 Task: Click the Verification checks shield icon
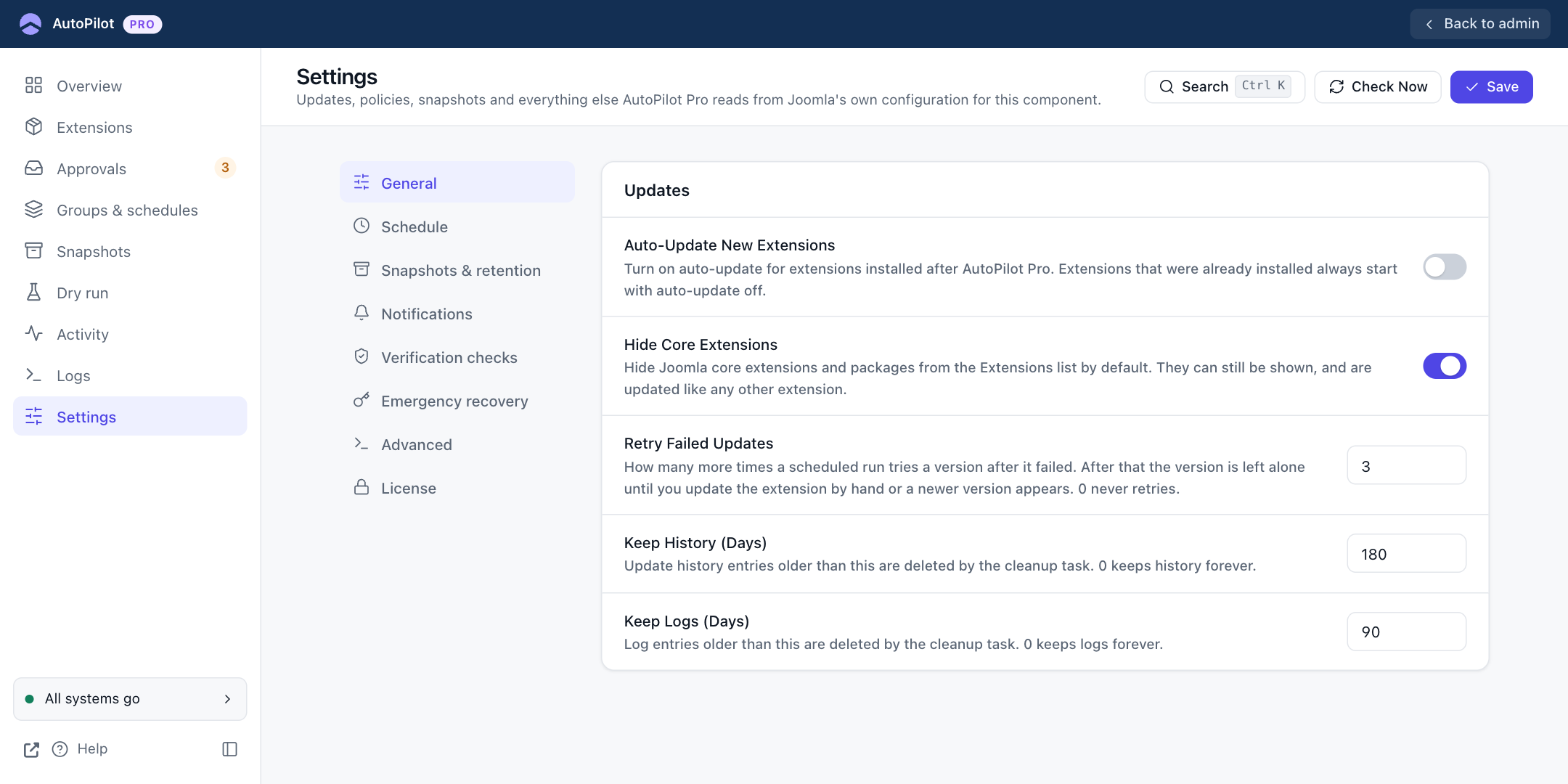(x=362, y=356)
